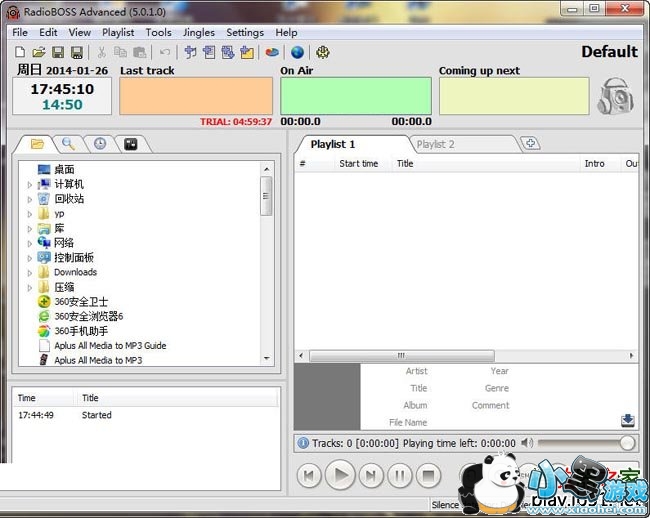650x518 pixels.
Task: Open the scheduler wheel icon
Action: coord(323,52)
